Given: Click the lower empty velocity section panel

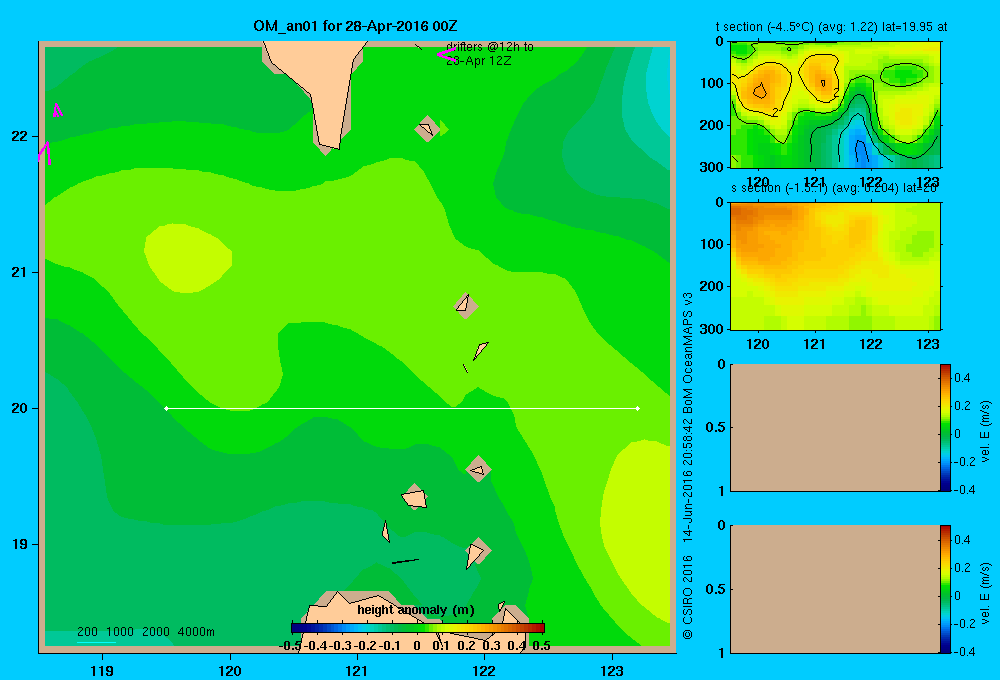Looking at the screenshot, I should coord(834,589).
